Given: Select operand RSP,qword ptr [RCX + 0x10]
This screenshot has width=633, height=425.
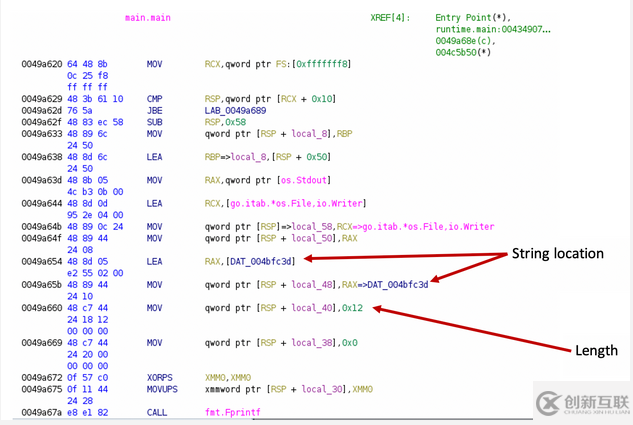Looking at the screenshot, I should point(270,99).
